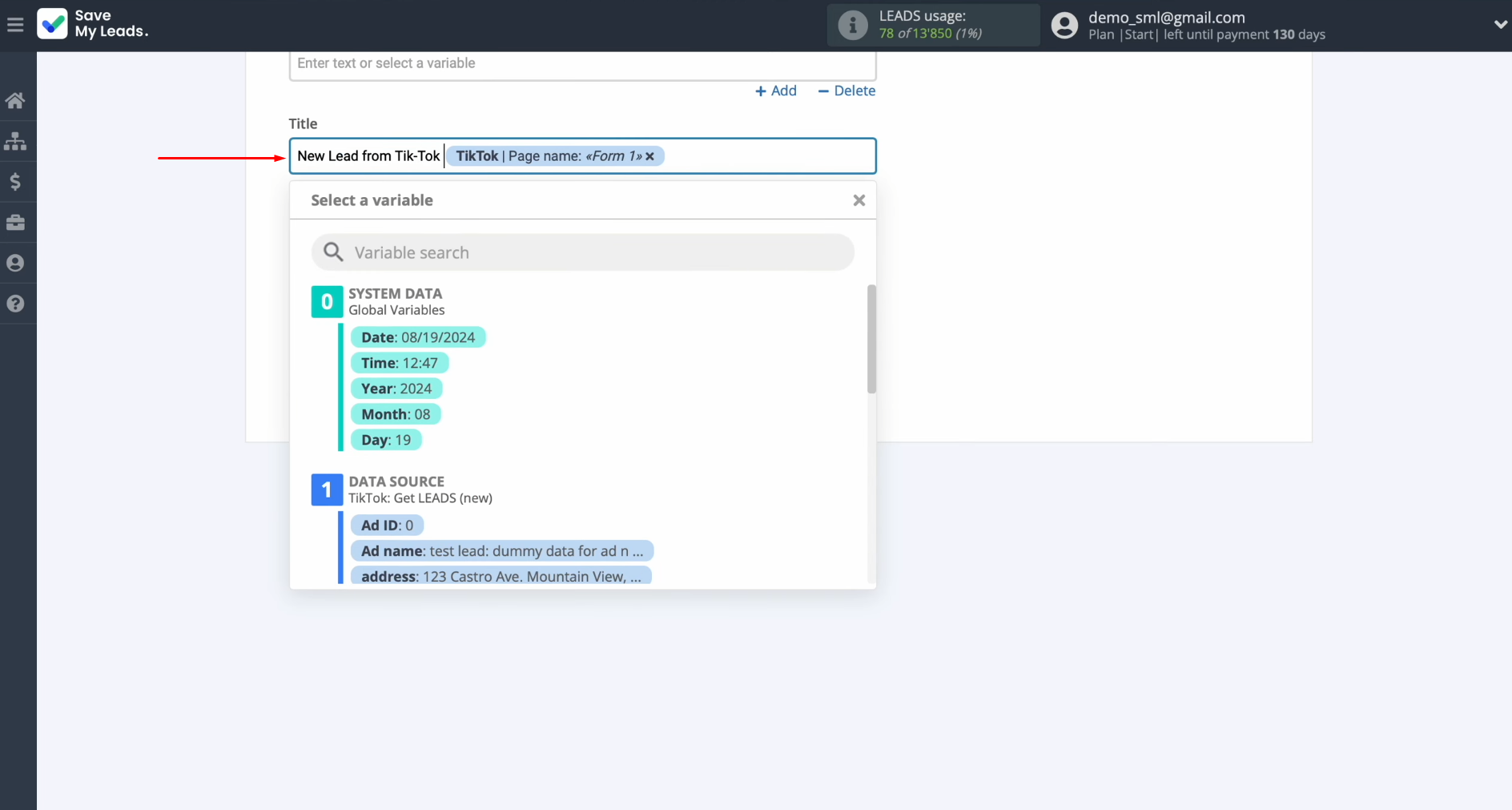Screen dimensions: 1512x810
Task: Click the DATA SOURCE section badge 1
Action: pyautogui.click(x=327, y=490)
